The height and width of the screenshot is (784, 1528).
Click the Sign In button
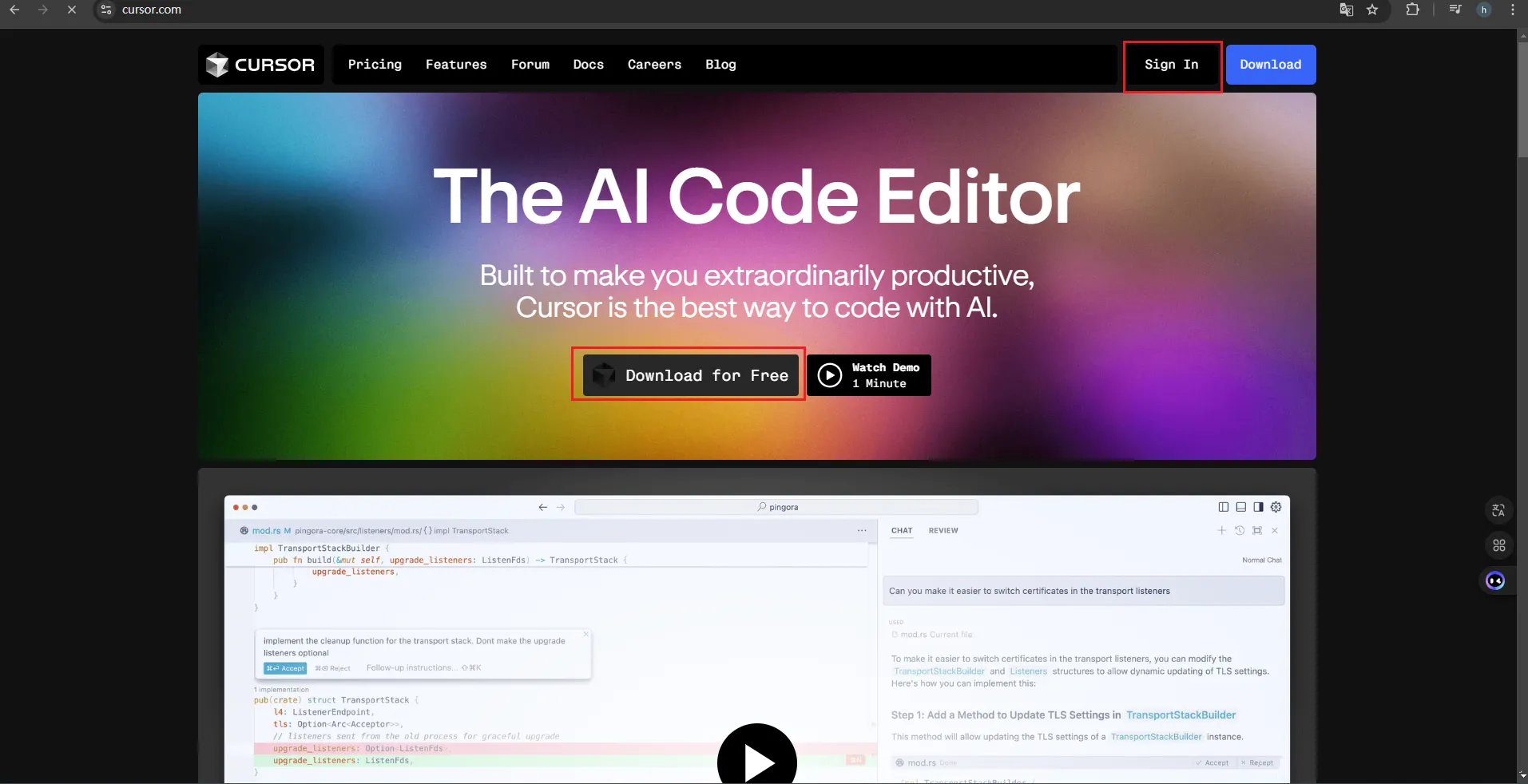coord(1171,65)
